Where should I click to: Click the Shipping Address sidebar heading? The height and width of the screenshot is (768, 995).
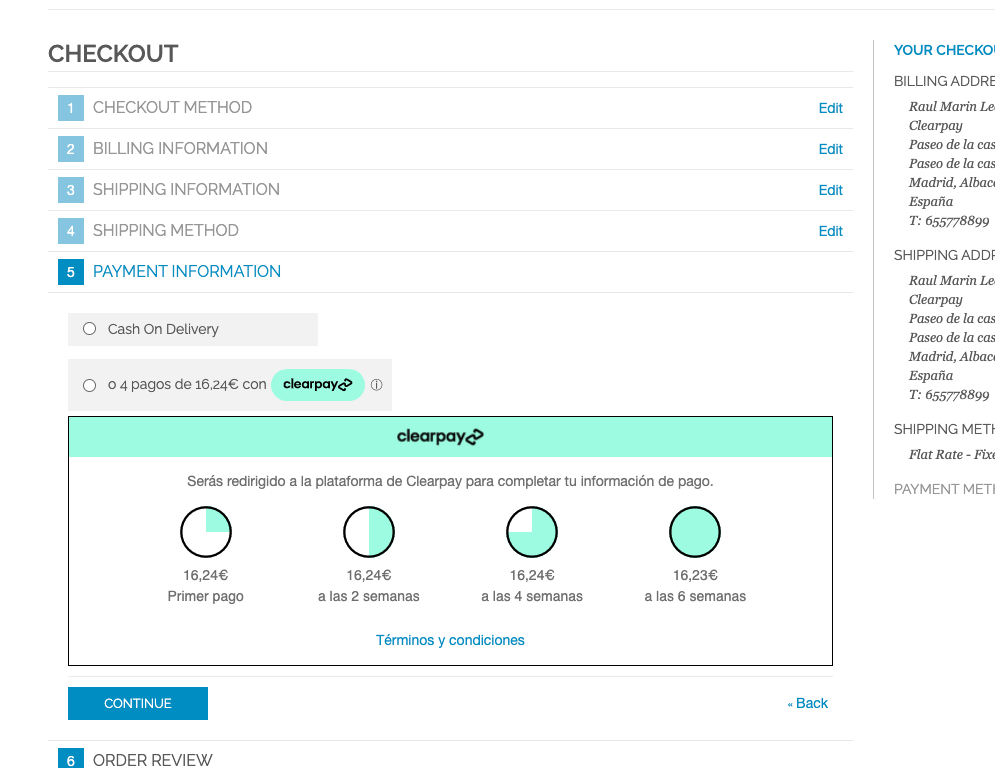pyautogui.click(x=944, y=255)
